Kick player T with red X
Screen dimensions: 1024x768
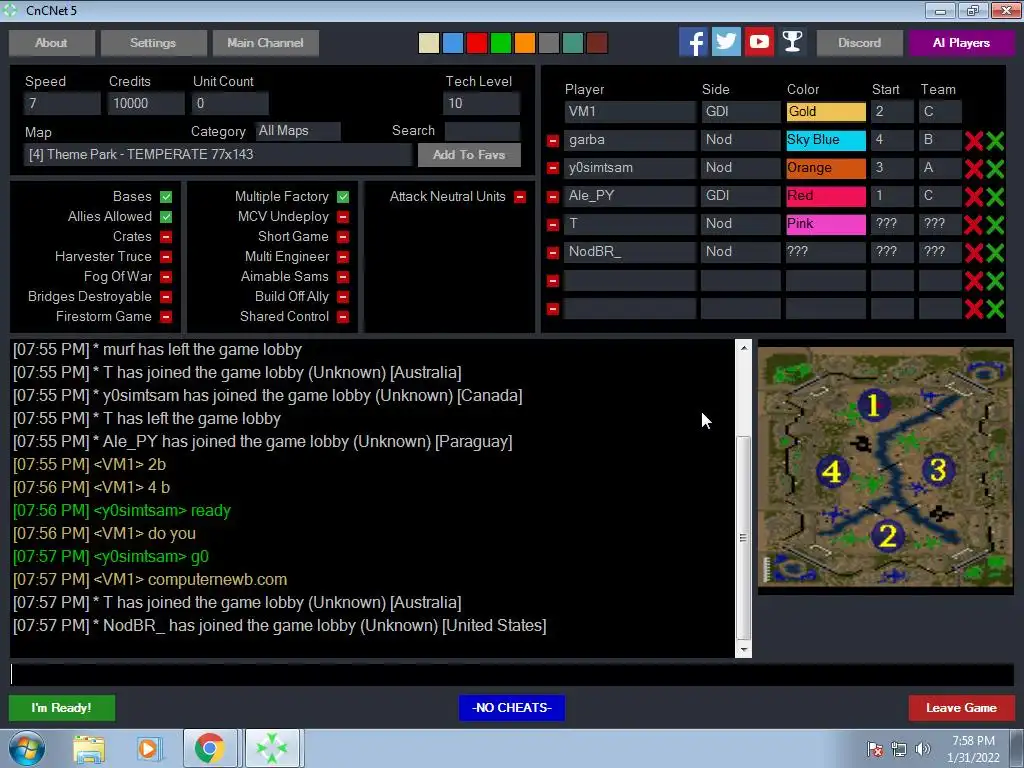pyautogui.click(x=974, y=225)
